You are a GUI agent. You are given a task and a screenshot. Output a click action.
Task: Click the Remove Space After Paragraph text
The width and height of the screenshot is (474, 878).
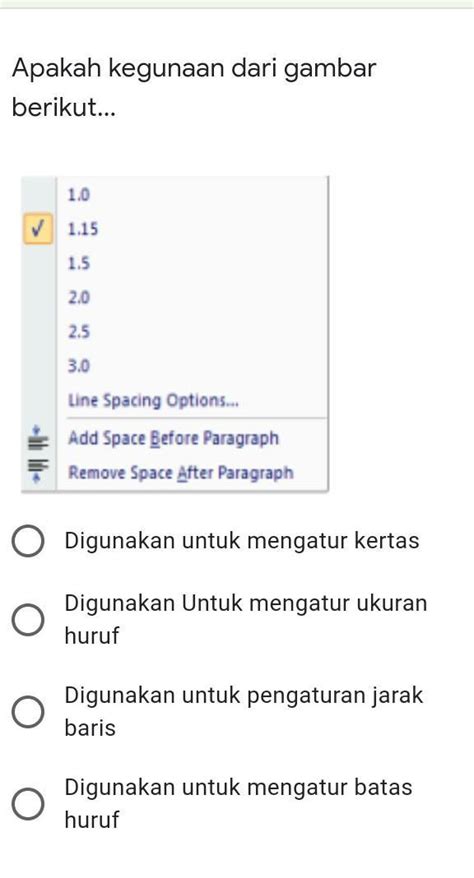point(180,473)
